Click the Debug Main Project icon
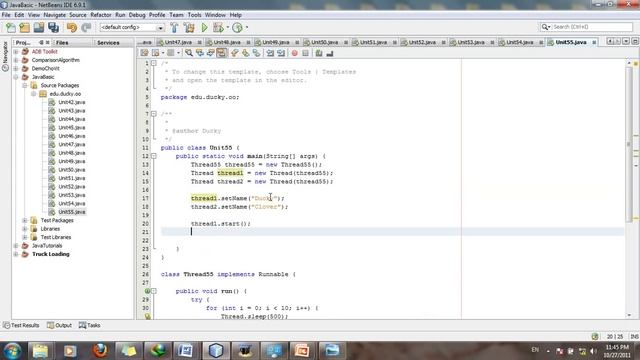The image size is (640, 360). coord(218,27)
